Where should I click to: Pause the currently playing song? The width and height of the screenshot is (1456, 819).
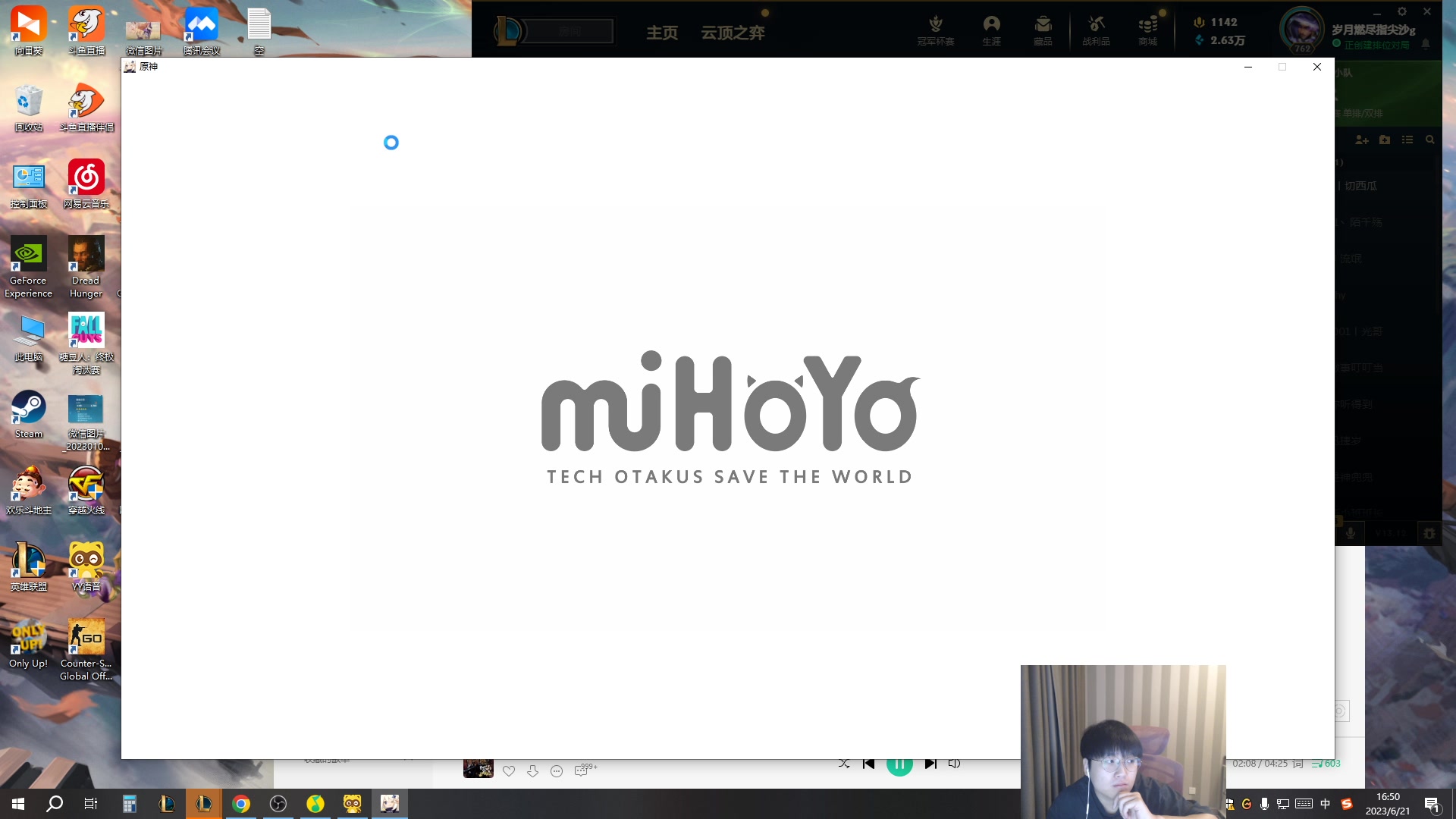click(899, 764)
